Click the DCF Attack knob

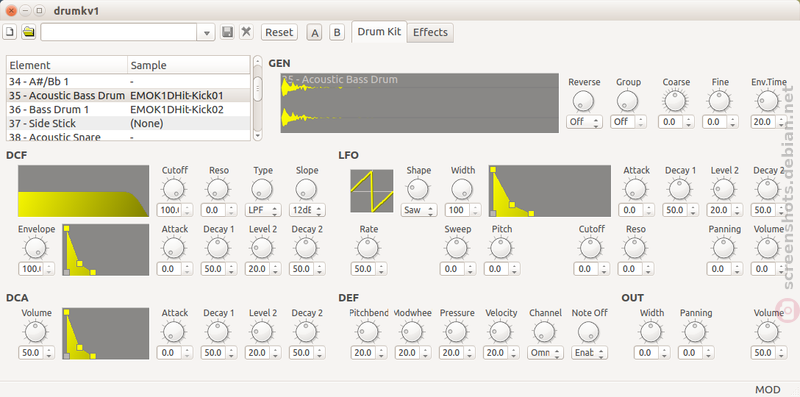point(173,249)
